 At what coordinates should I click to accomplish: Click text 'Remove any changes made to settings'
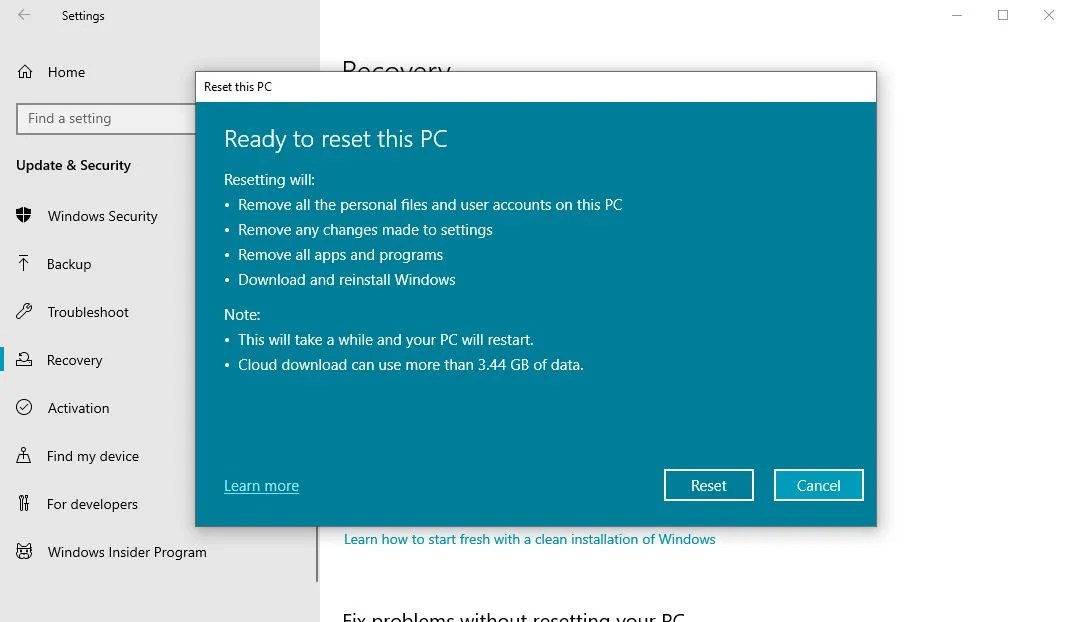click(x=365, y=230)
